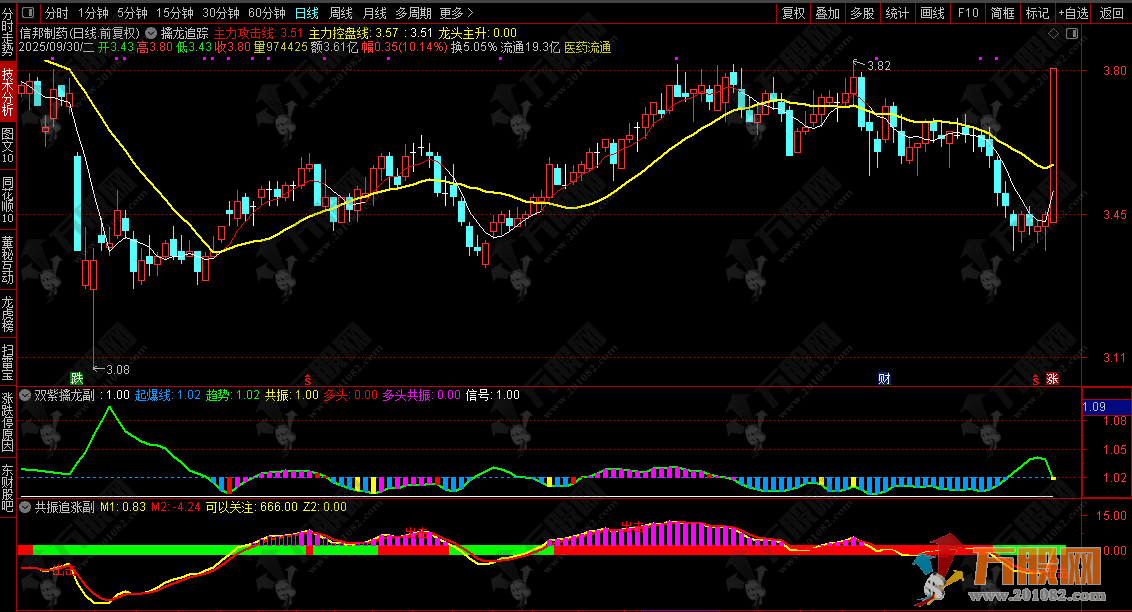Toggle 叠加 overlay mode

[x=827, y=13]
